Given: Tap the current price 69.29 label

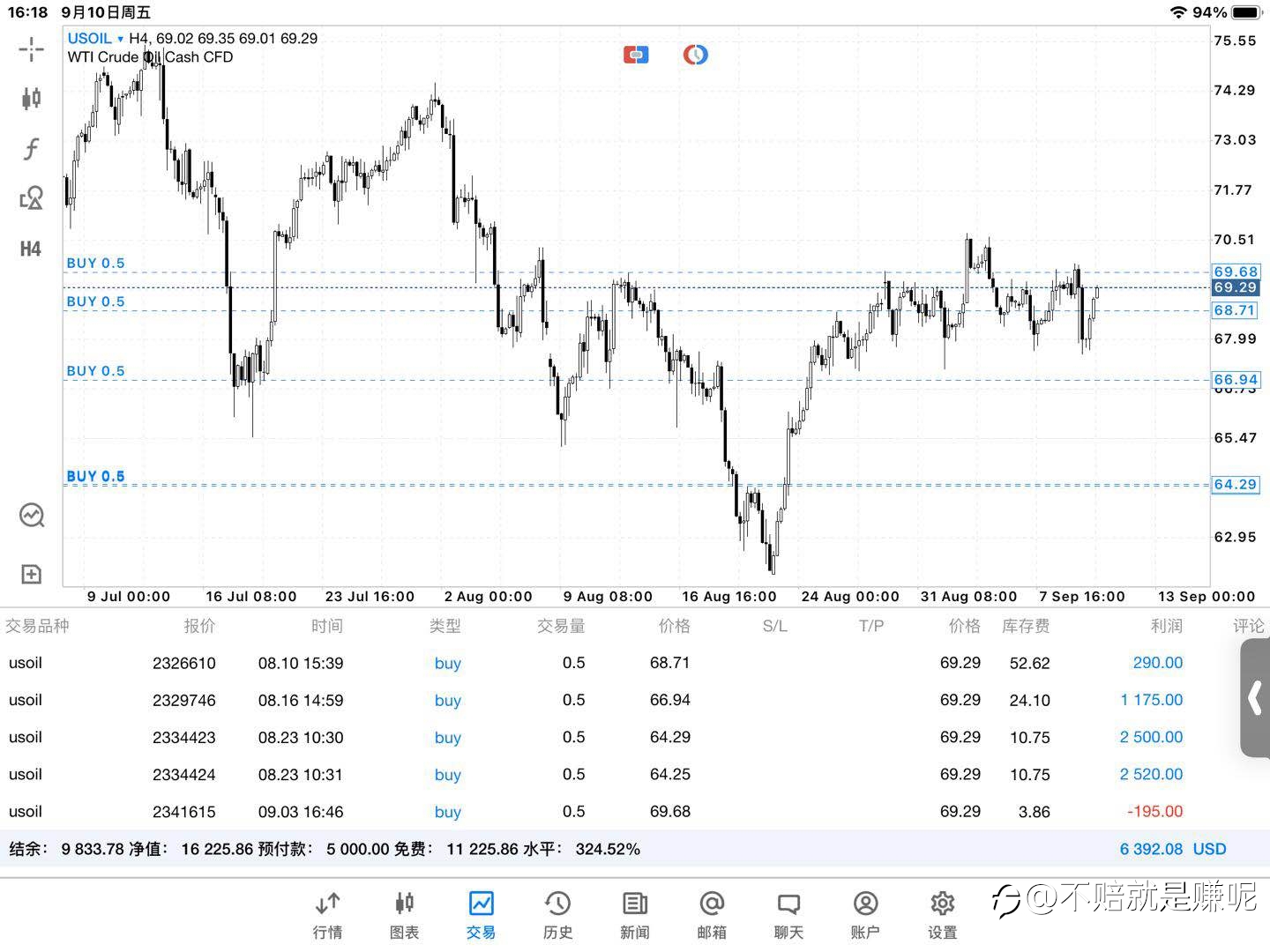Looking at the screenshot, I should tap(1236, 287).
